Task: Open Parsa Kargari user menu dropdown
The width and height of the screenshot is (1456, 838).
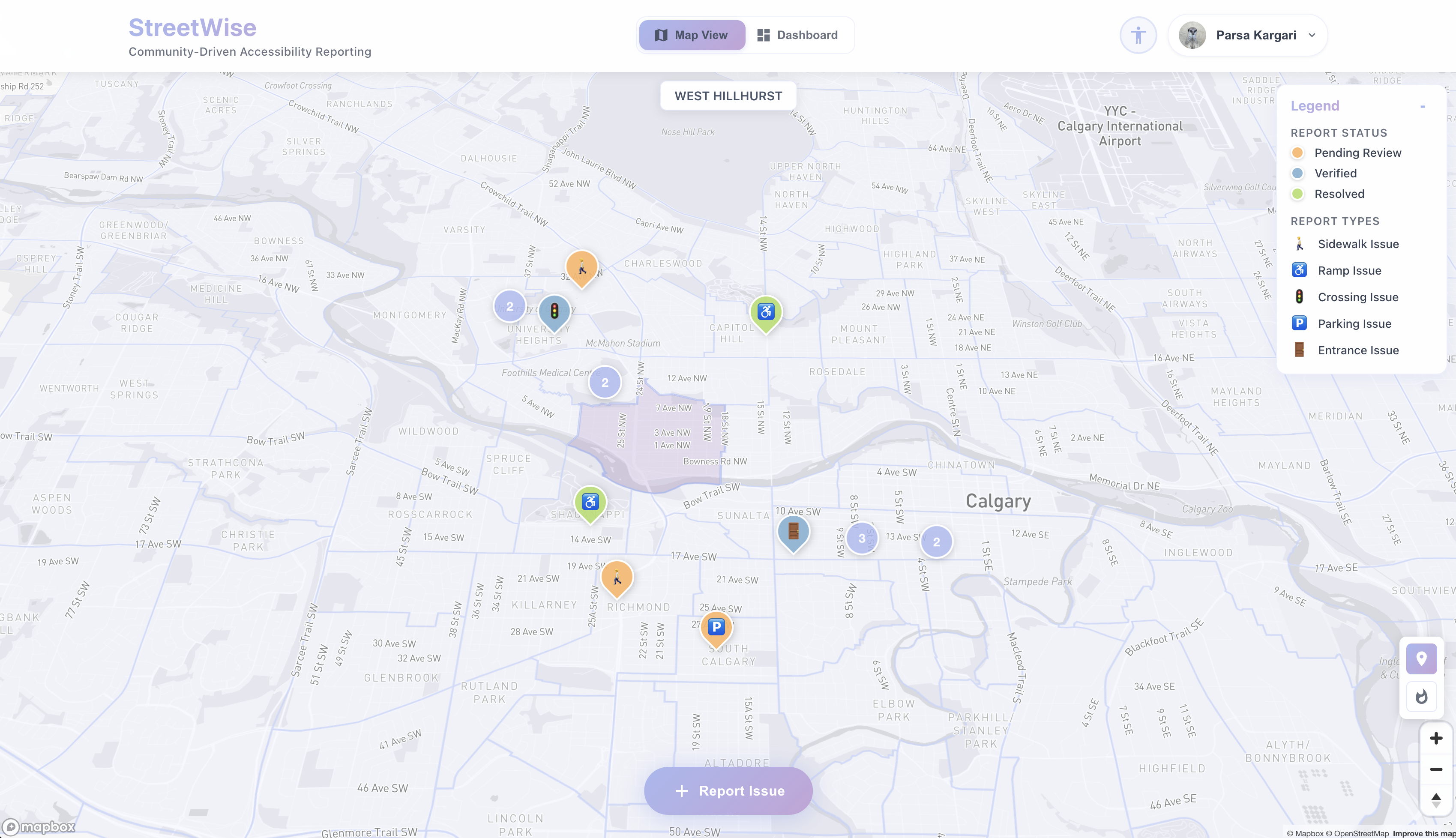Action: [1312, 35]
